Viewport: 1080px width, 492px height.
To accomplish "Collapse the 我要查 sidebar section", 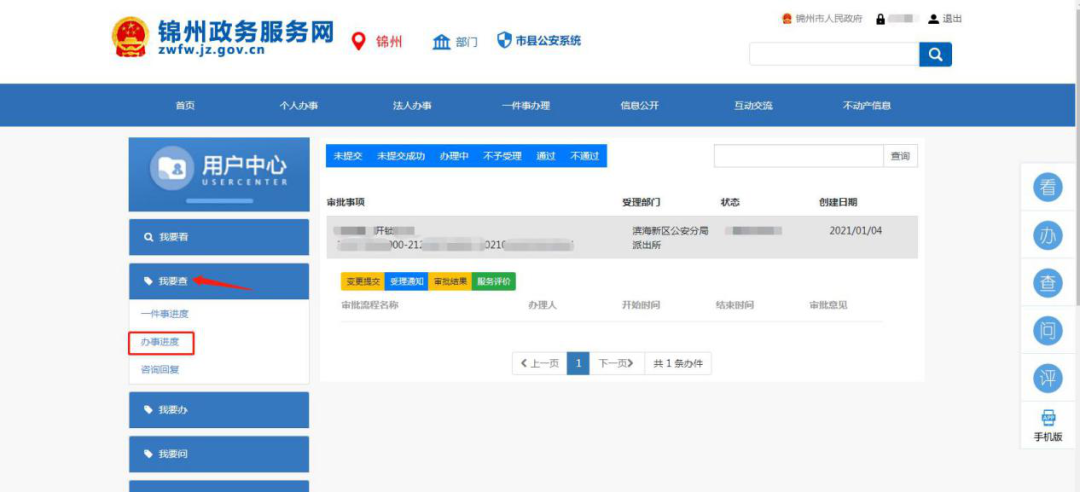I will [219, 281].
